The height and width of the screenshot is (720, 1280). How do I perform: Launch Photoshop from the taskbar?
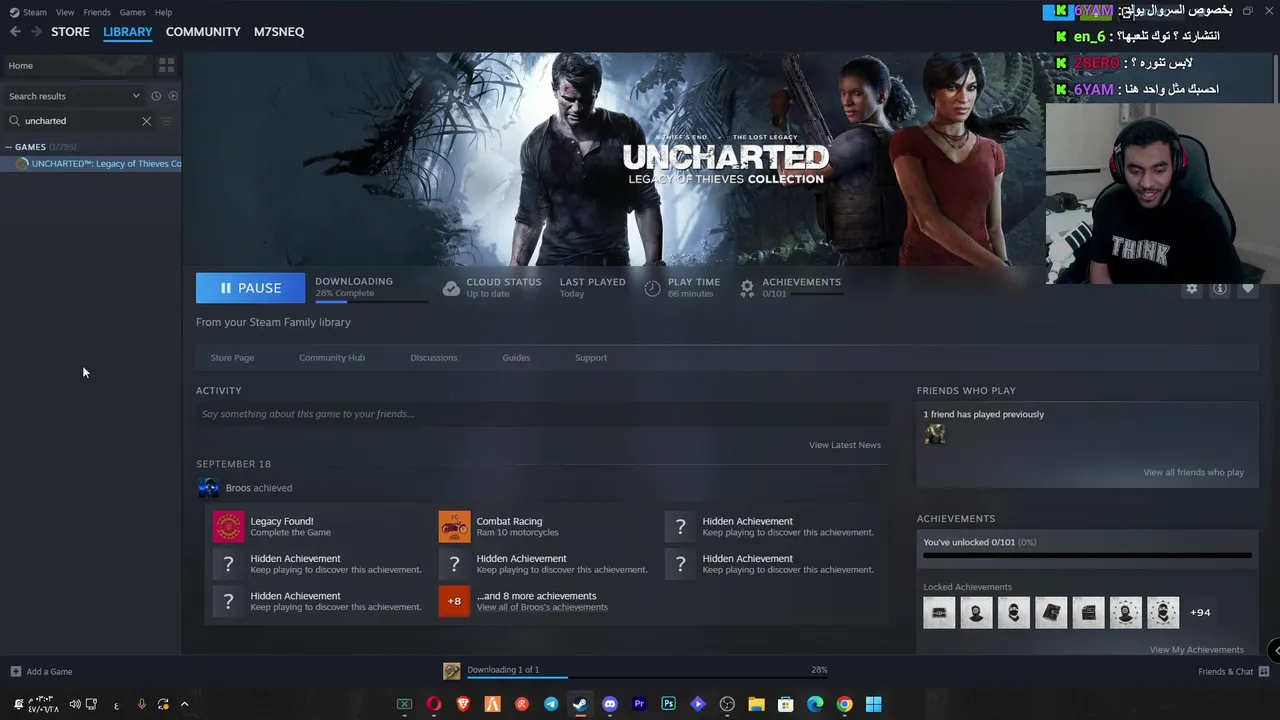coord(668,704)
